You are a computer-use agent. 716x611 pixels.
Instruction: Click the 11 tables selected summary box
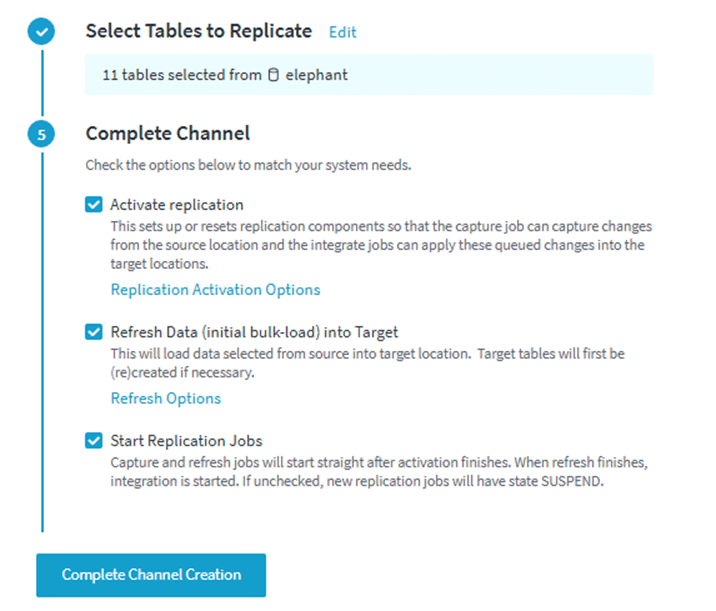pos(368,75)
